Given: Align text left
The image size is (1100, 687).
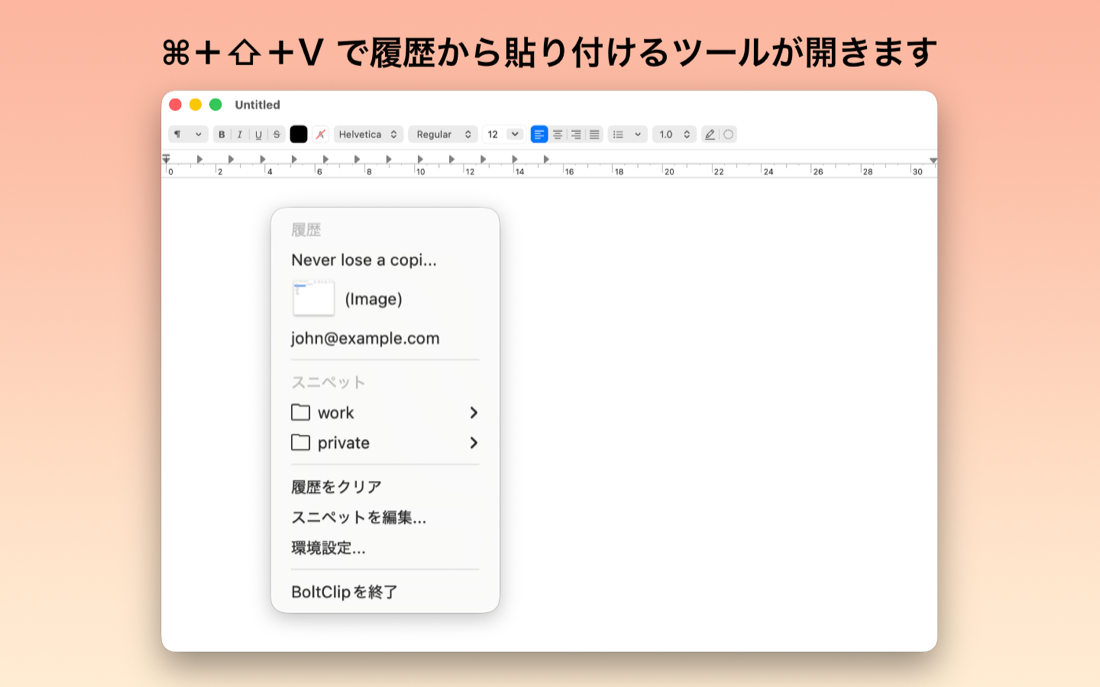Looking at the screenshot, I should [x=539, y=134].
